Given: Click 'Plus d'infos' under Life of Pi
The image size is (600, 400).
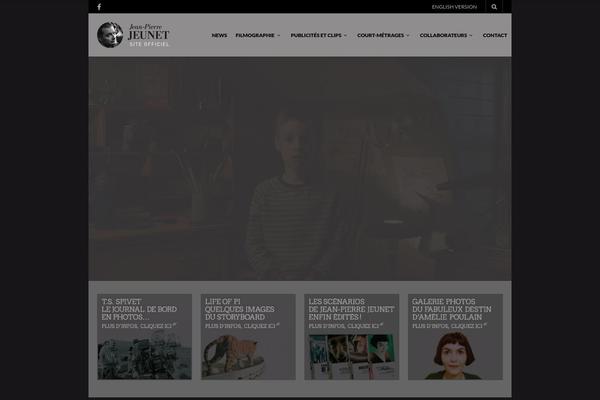Looking at the screenshot, I should pos(242,326).
